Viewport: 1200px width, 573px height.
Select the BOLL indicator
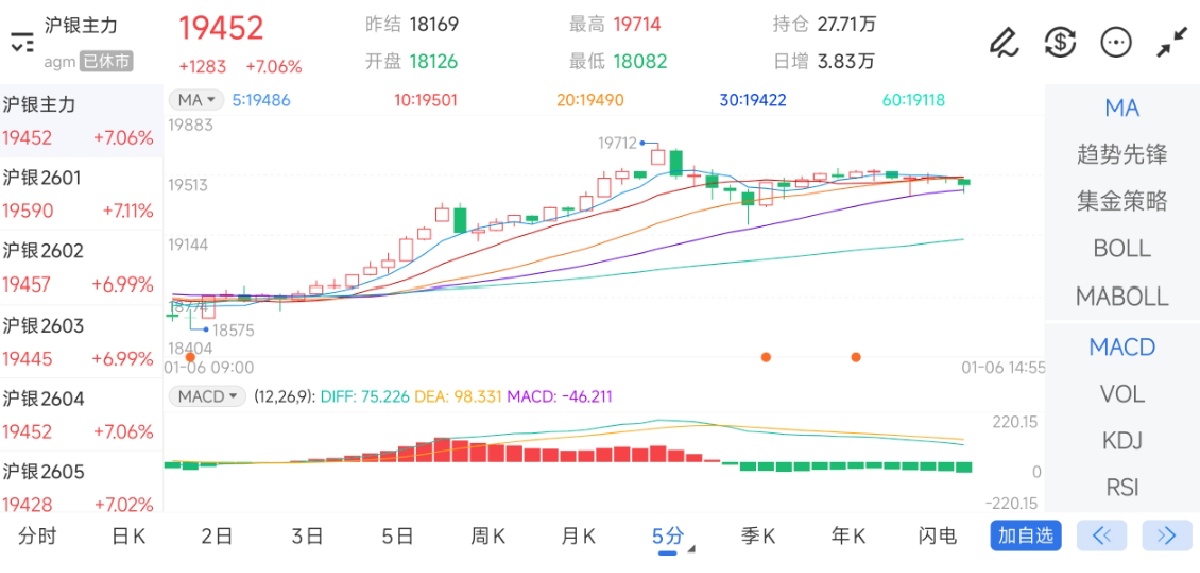click(x=1122, y=248)
